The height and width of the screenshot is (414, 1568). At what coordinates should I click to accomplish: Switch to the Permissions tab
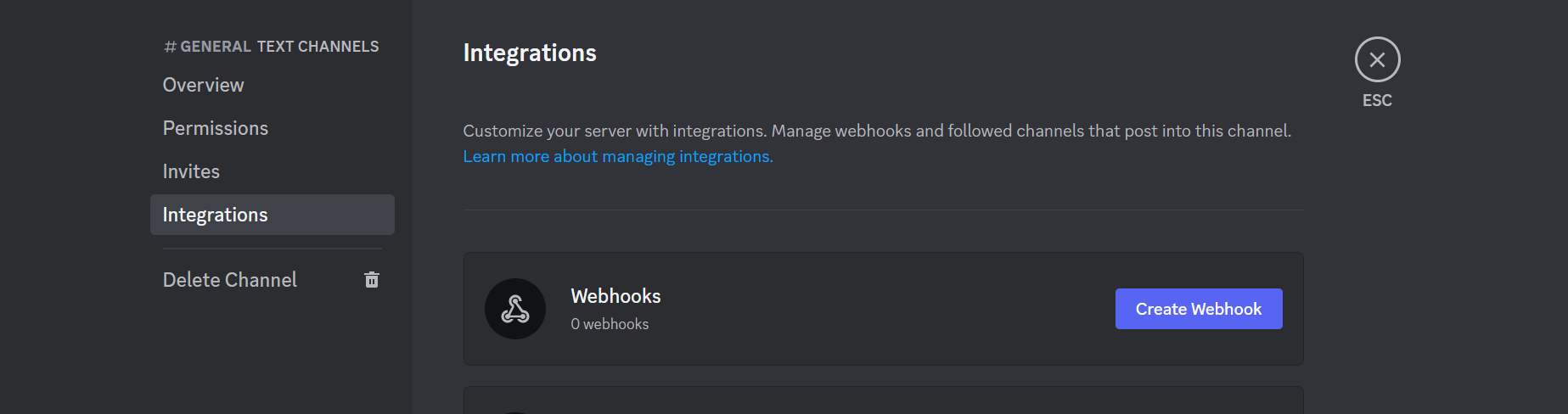pos(216,128)
